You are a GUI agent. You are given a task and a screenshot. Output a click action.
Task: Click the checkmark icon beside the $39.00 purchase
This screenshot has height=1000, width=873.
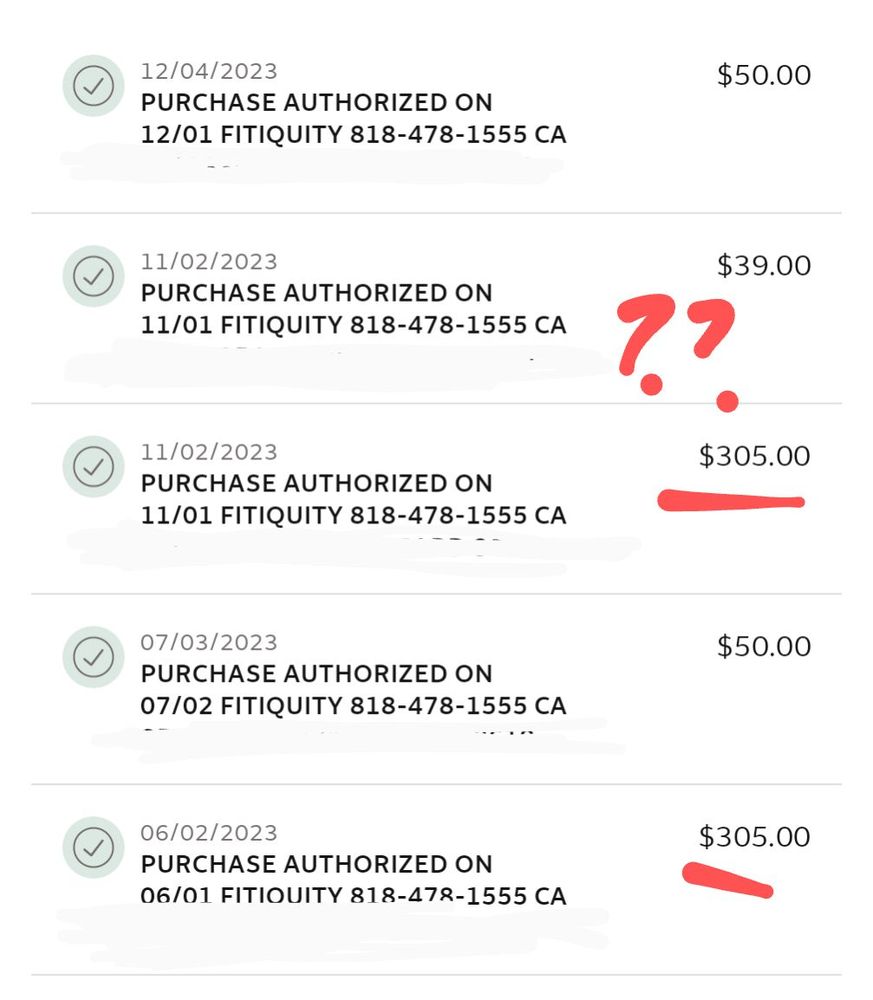(93, 277)
